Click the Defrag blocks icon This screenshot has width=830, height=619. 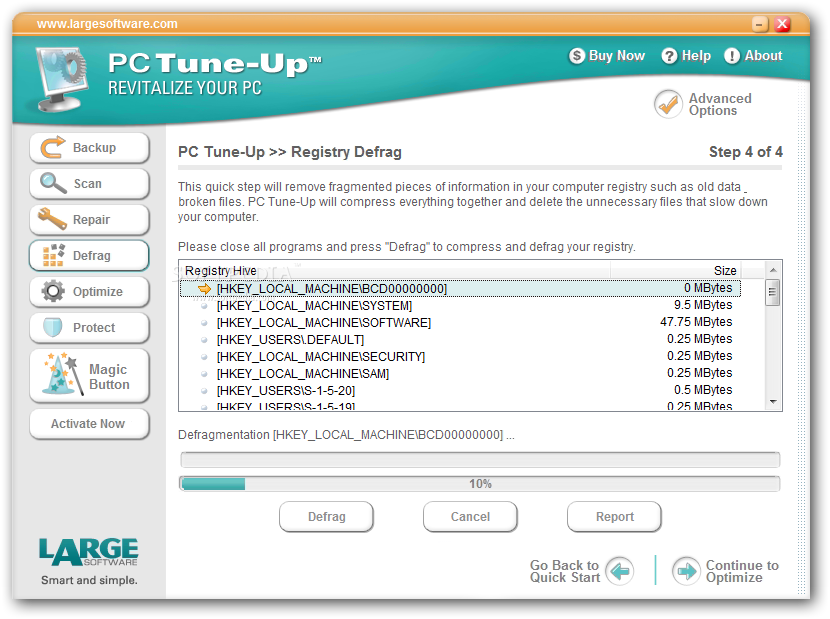[x=53, y=255]
